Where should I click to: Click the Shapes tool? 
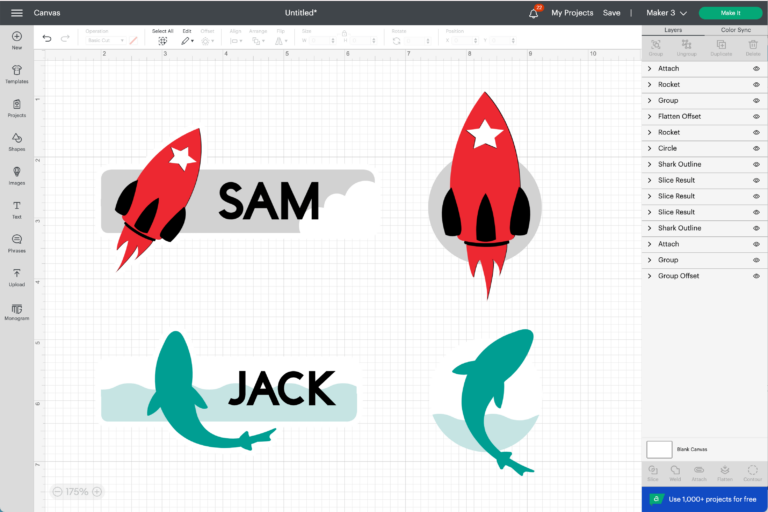pos(17,141)
